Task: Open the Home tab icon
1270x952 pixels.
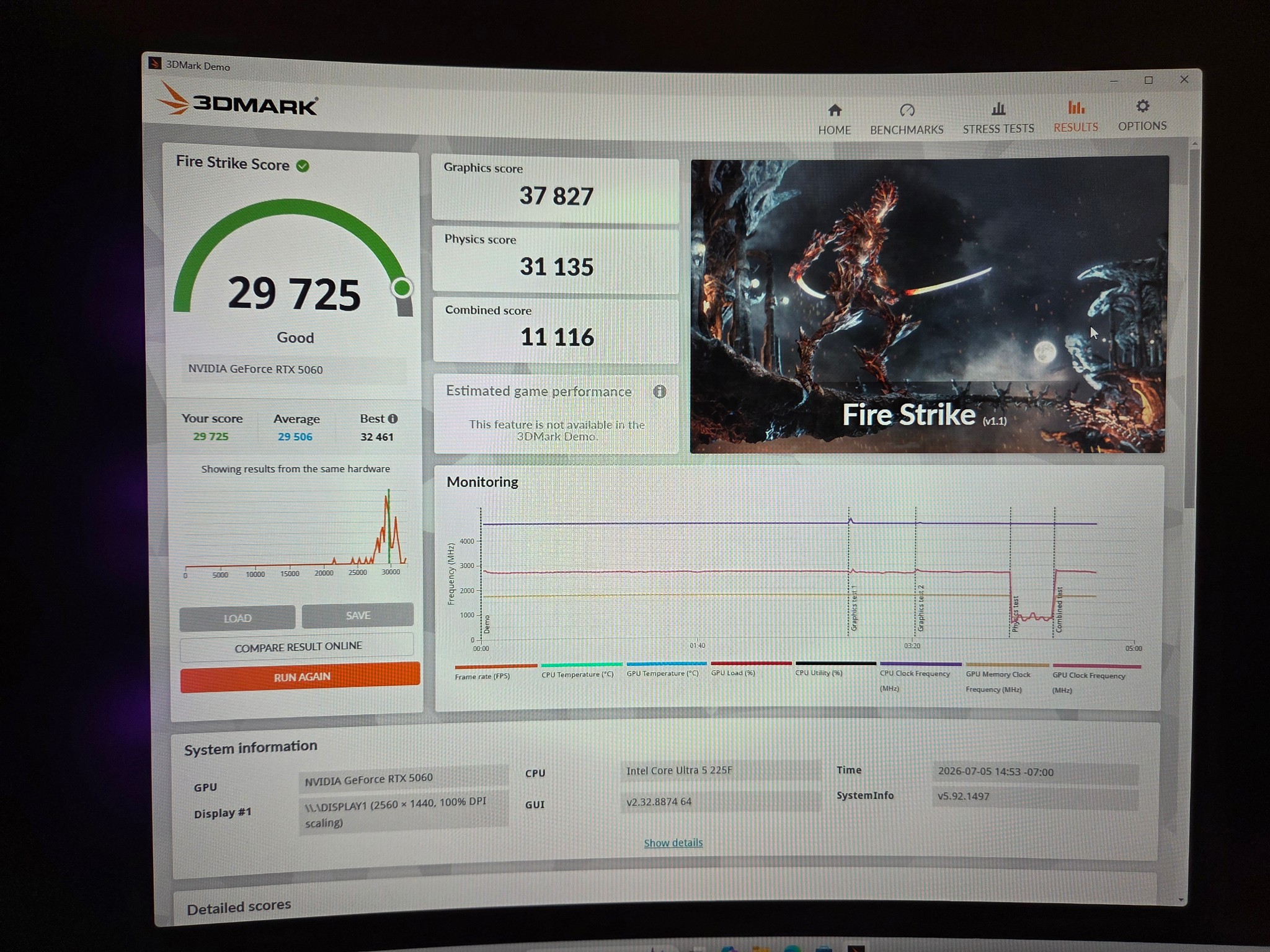Action: click(835, 110)
